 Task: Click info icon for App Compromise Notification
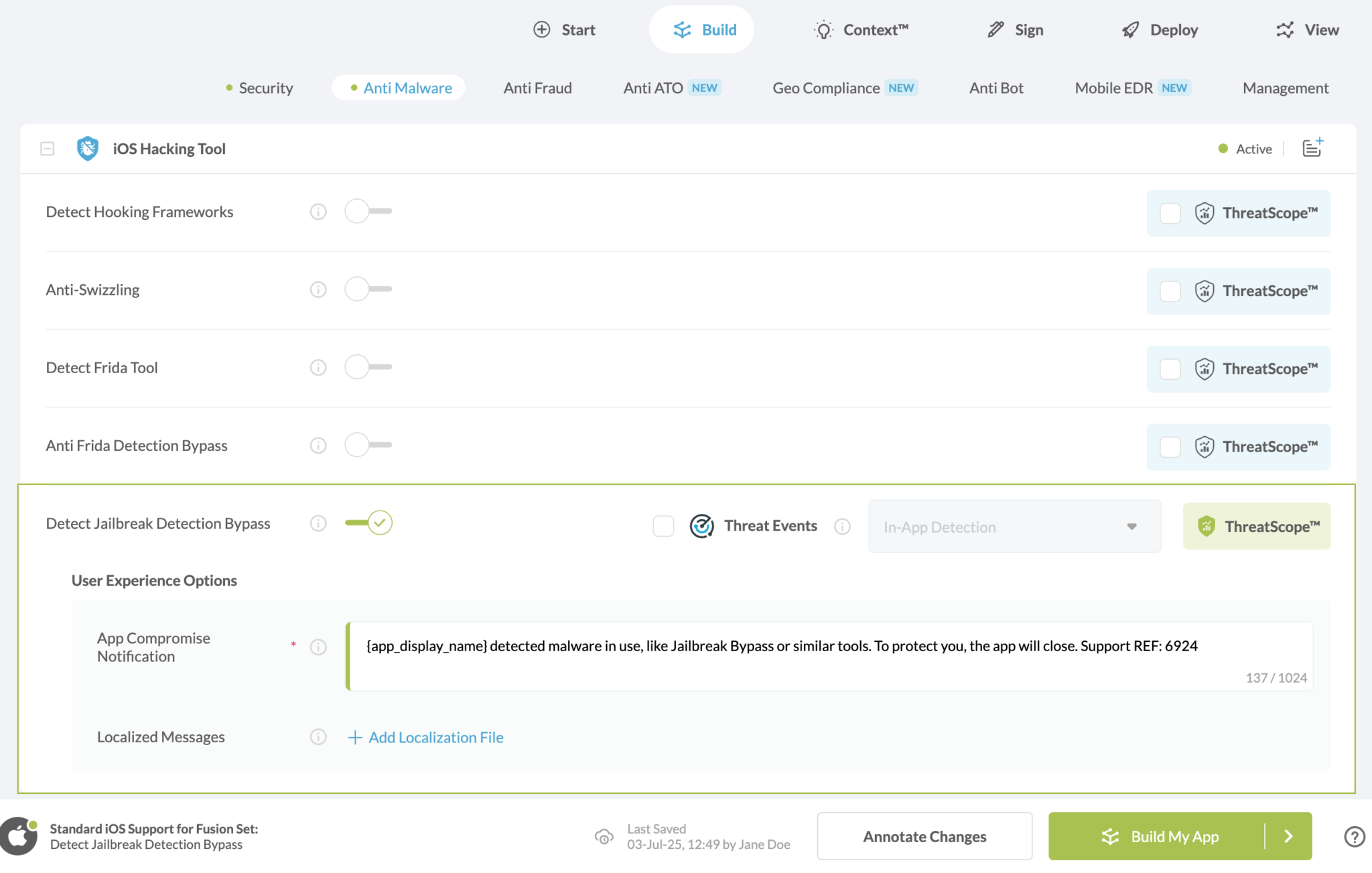click(318, 647)
